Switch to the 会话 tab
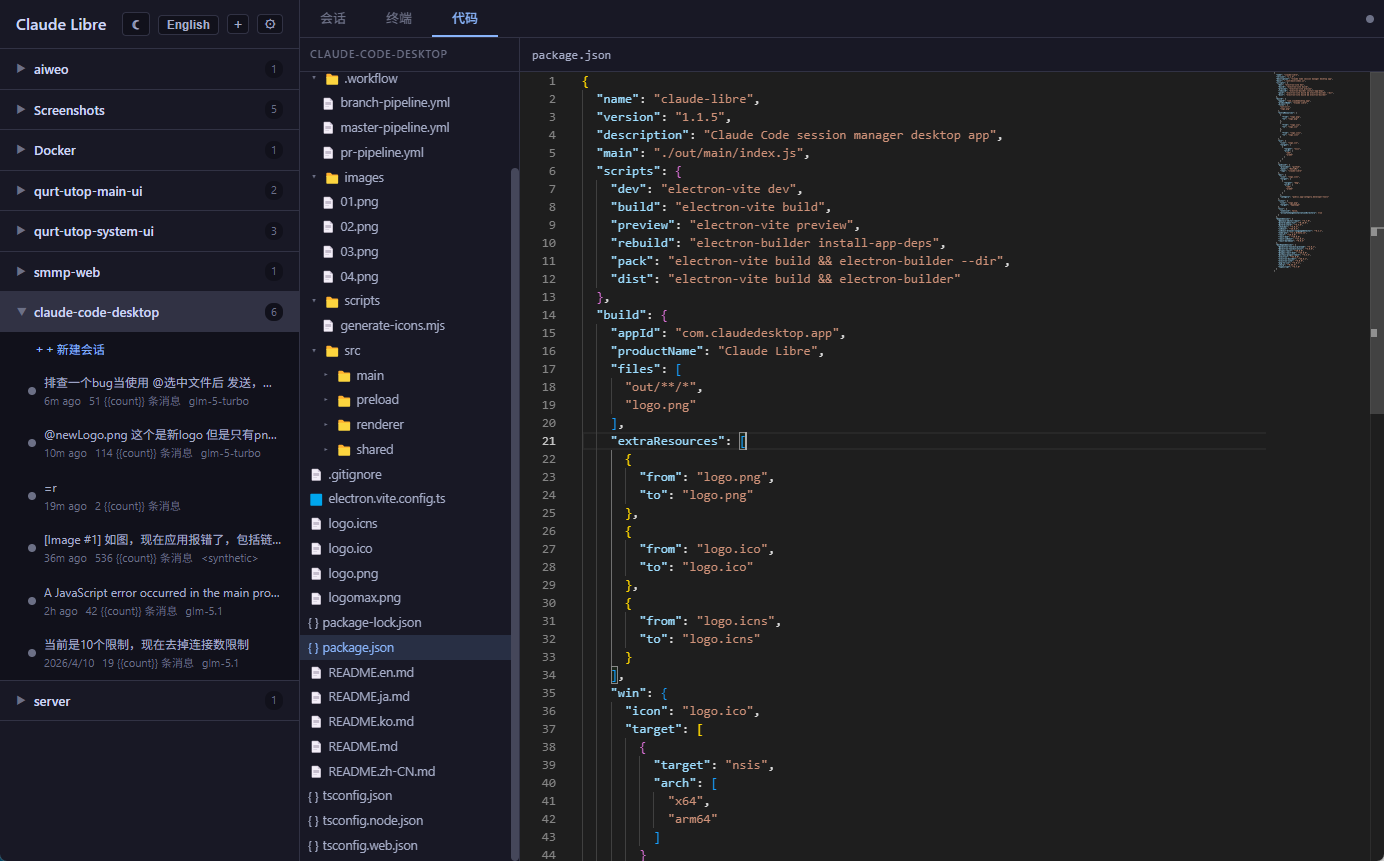The height and width of the screenshot is (861, 1384). point(333,18)
